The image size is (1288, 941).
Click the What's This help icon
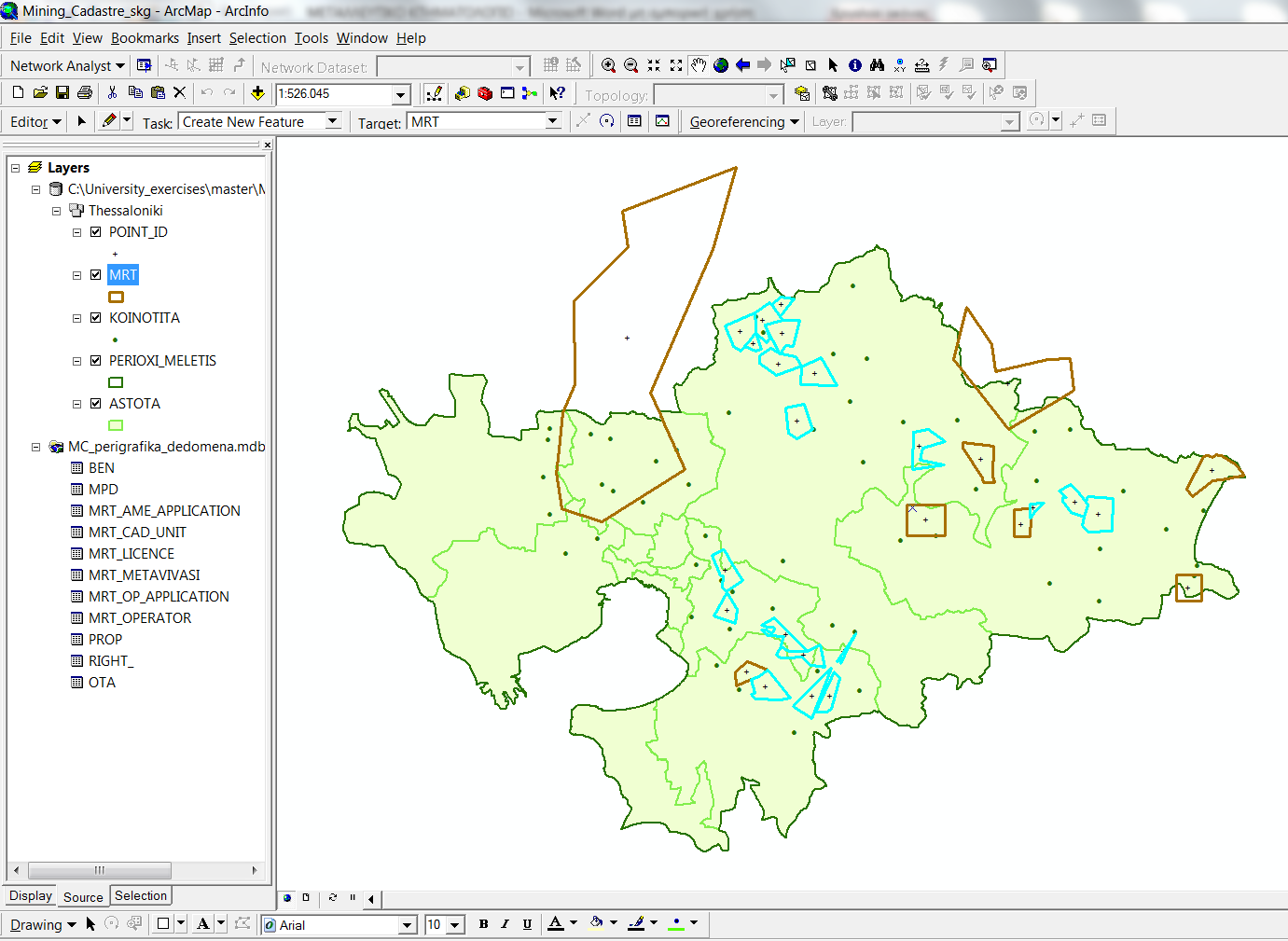(x=558, y=93)
